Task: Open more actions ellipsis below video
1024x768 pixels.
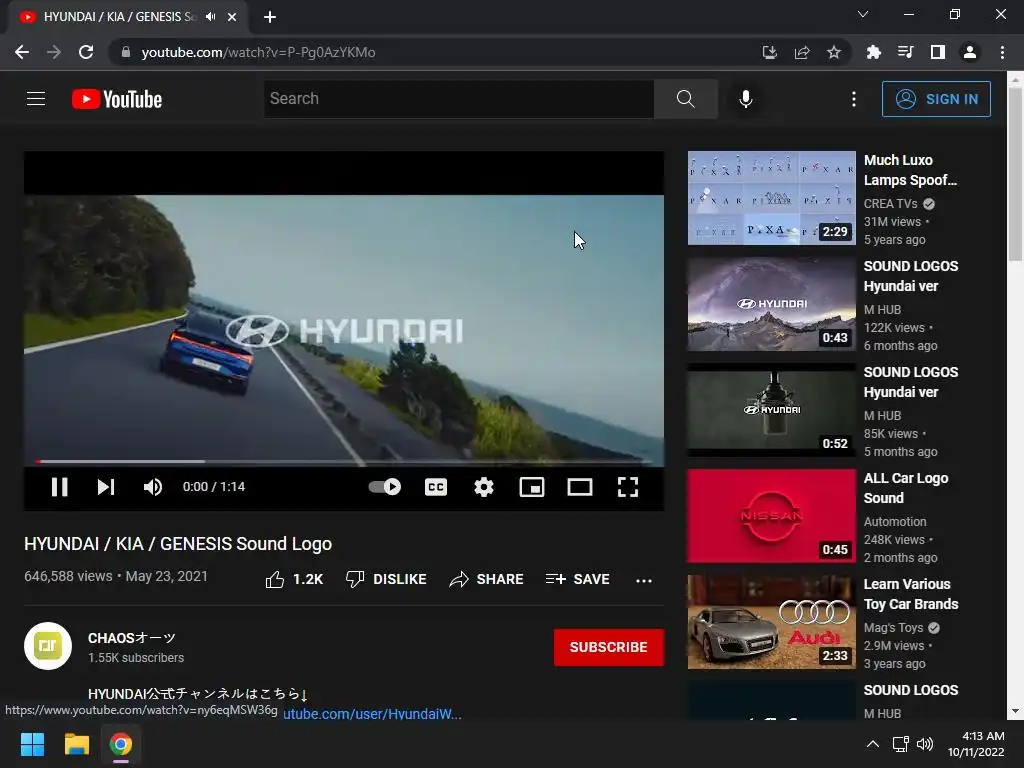Action: 644,580
